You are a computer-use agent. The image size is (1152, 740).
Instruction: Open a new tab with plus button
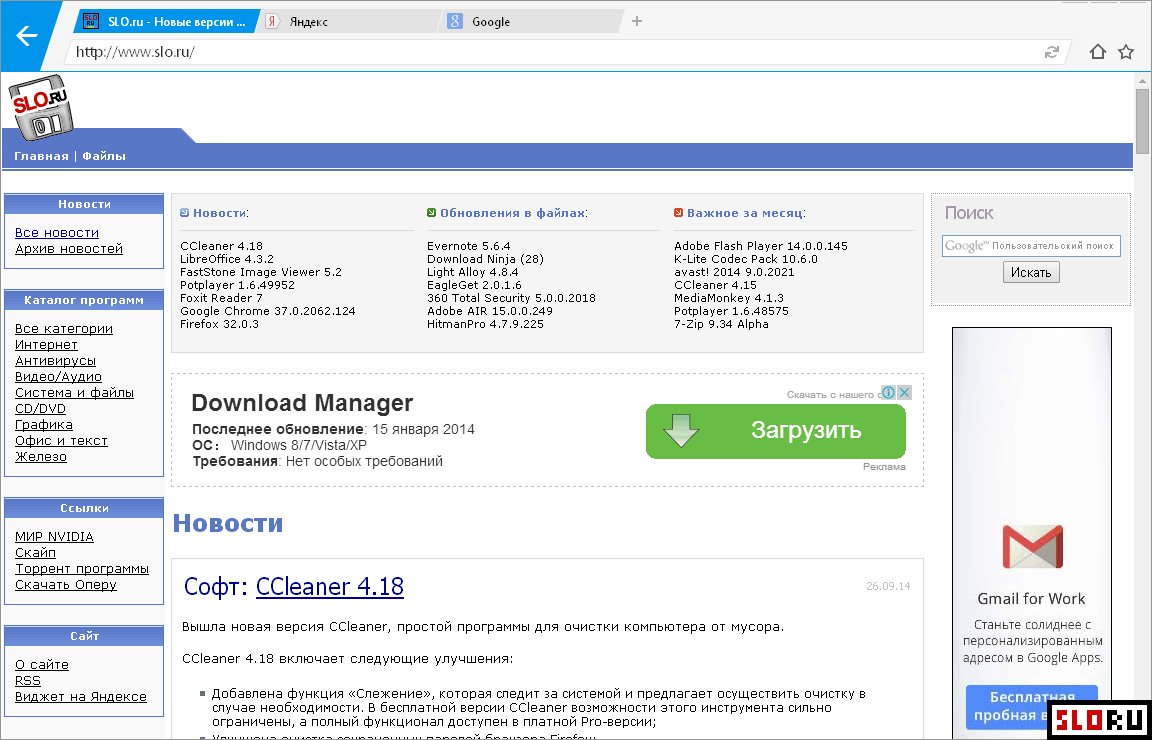point(637,21)
